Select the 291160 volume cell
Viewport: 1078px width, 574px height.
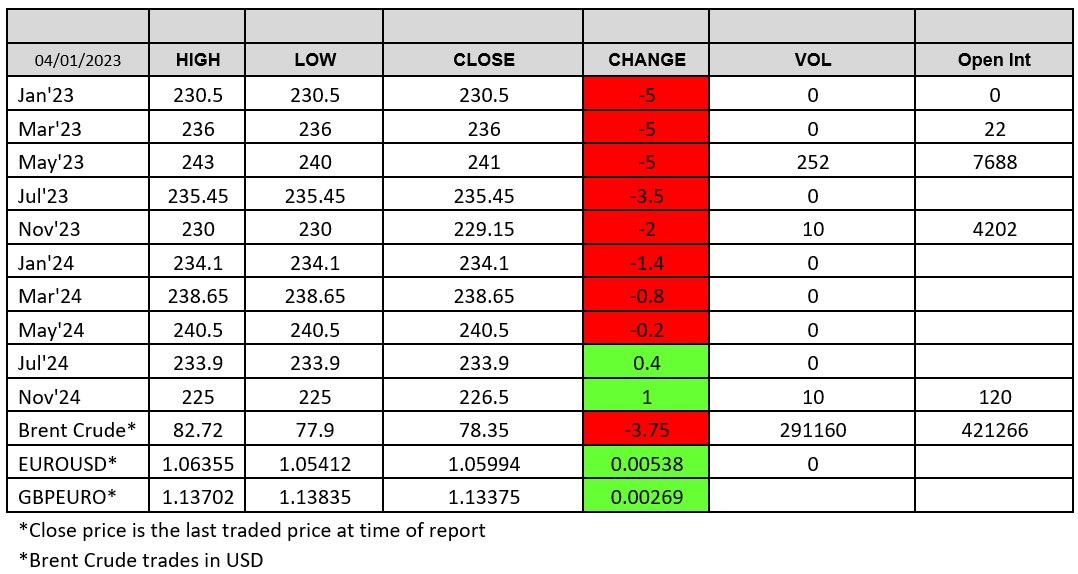pyautogui.click(x=812, y=431)
